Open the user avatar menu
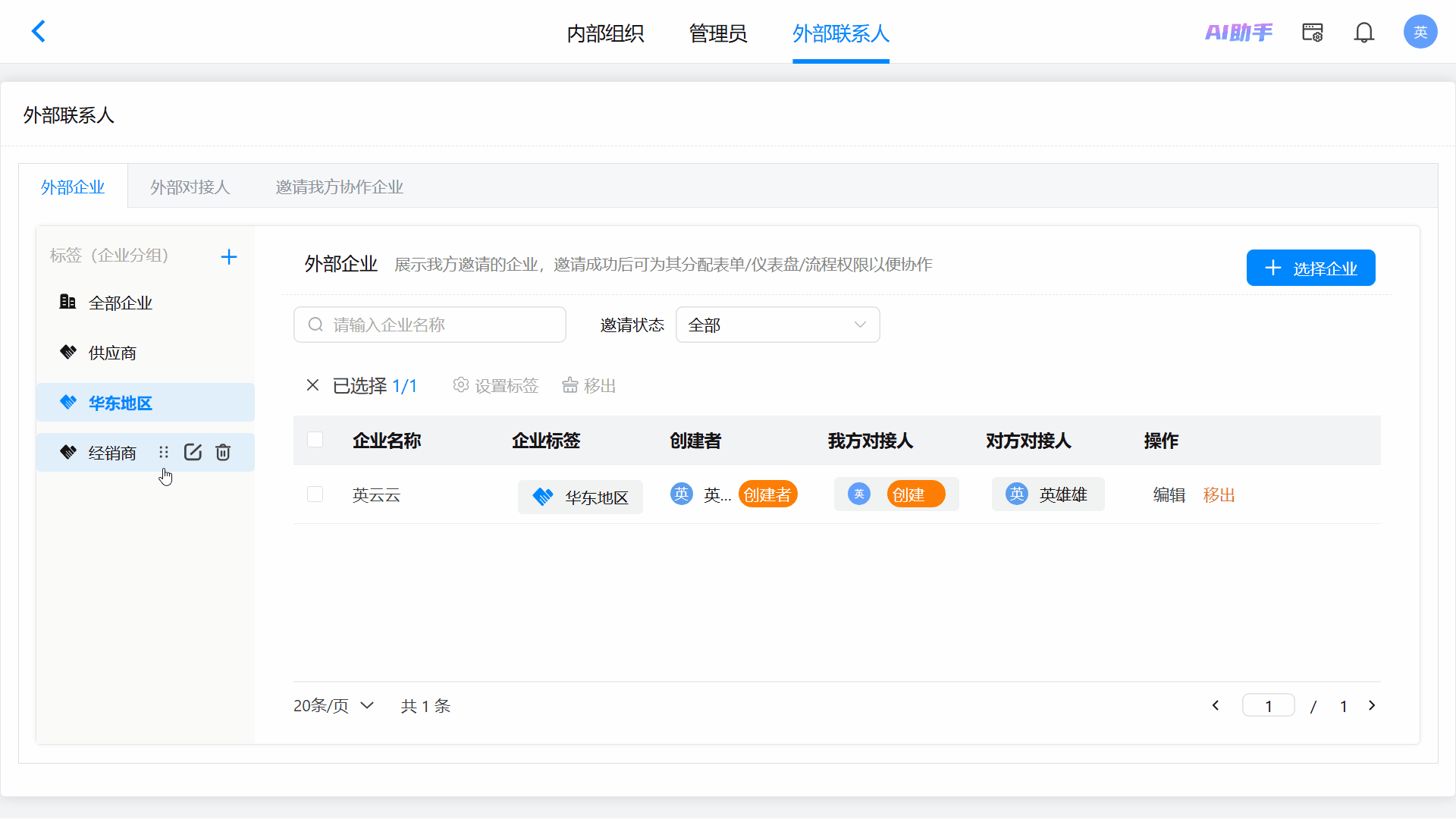The height and width of the screenshot is (819, 1456). tap(1420, 32)
